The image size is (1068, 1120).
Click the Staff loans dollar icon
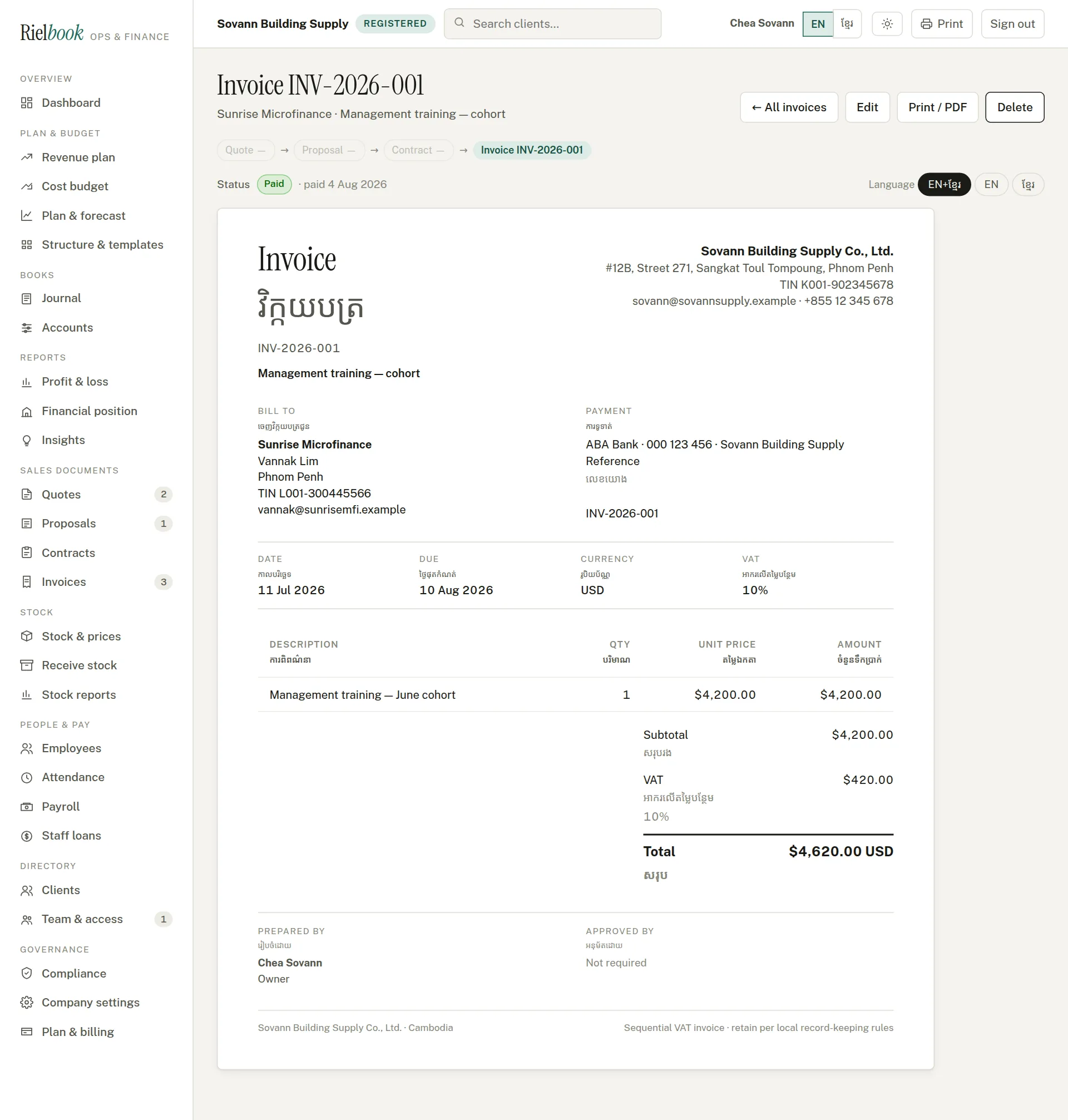point(27,836)
